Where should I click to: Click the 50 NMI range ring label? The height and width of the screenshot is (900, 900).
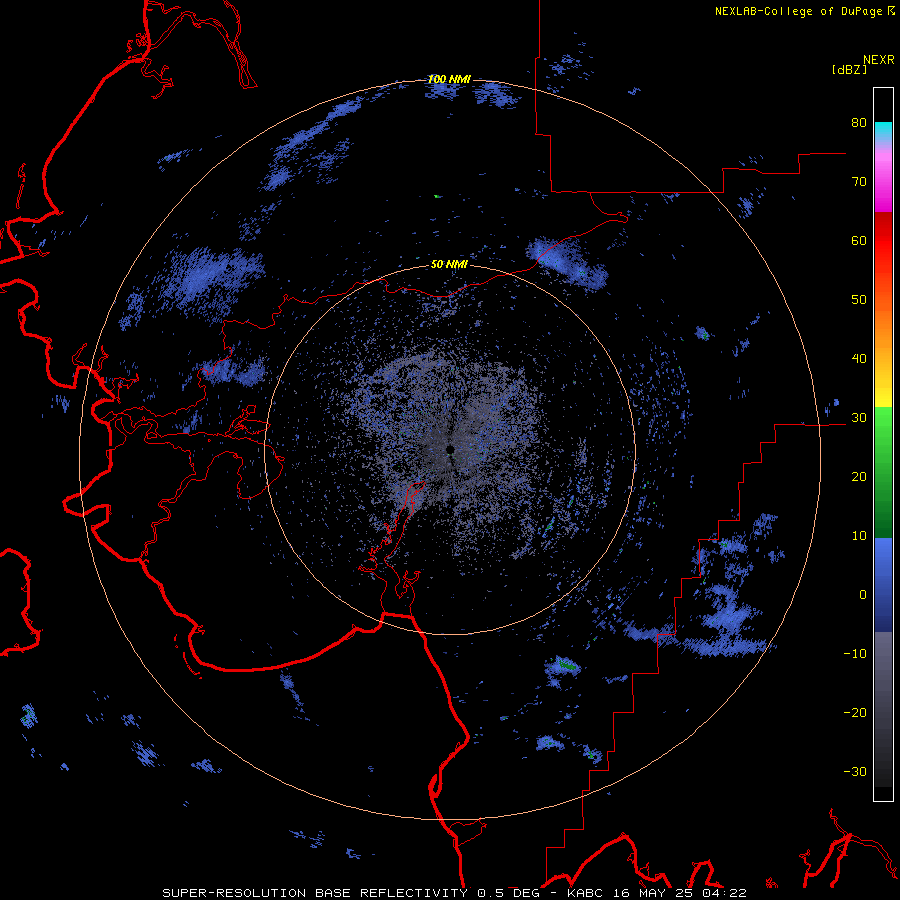pos(449,265)
